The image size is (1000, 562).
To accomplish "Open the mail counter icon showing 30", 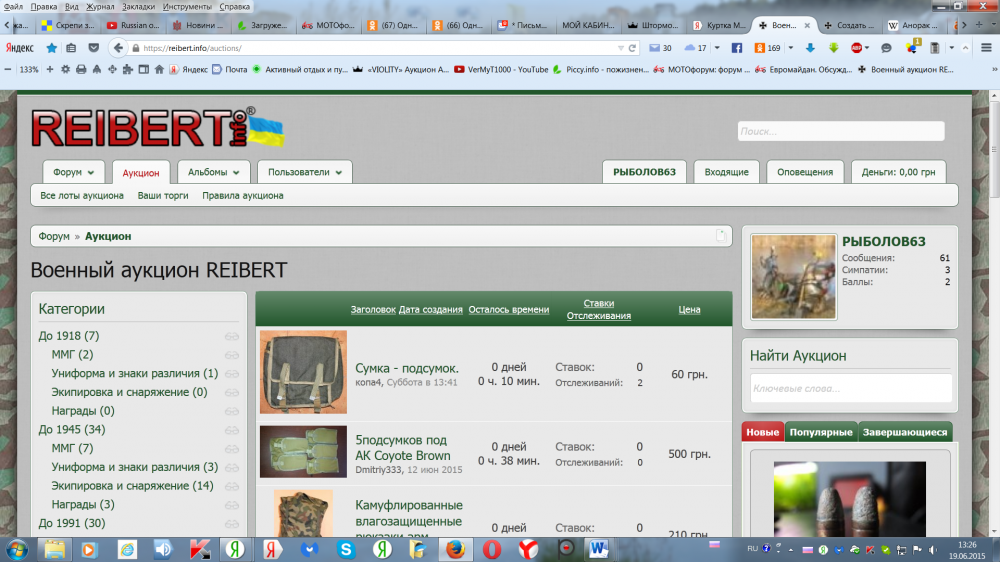I will click(660, 48).
